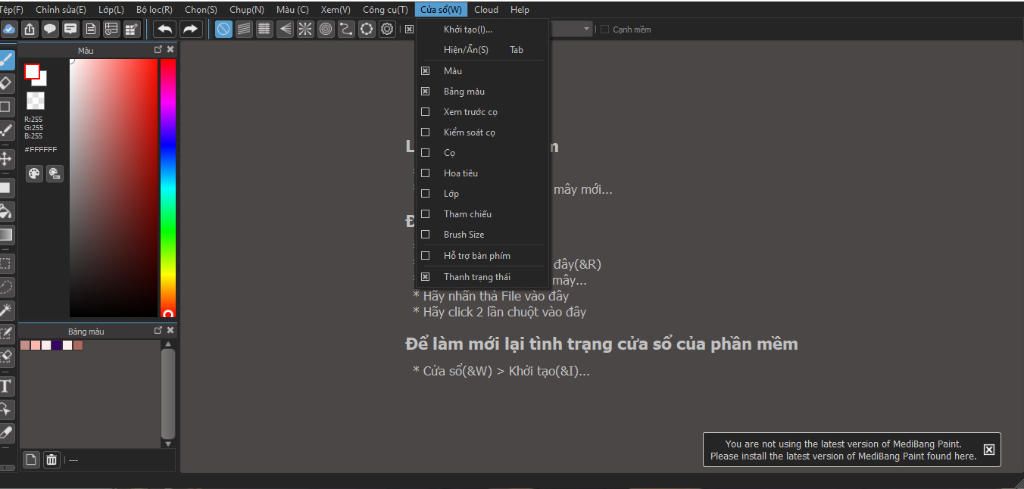Viewport: 1024px width, 489px height.
Task: Check the Kiểm soát cọ checkbox
Action: (425, 132)
